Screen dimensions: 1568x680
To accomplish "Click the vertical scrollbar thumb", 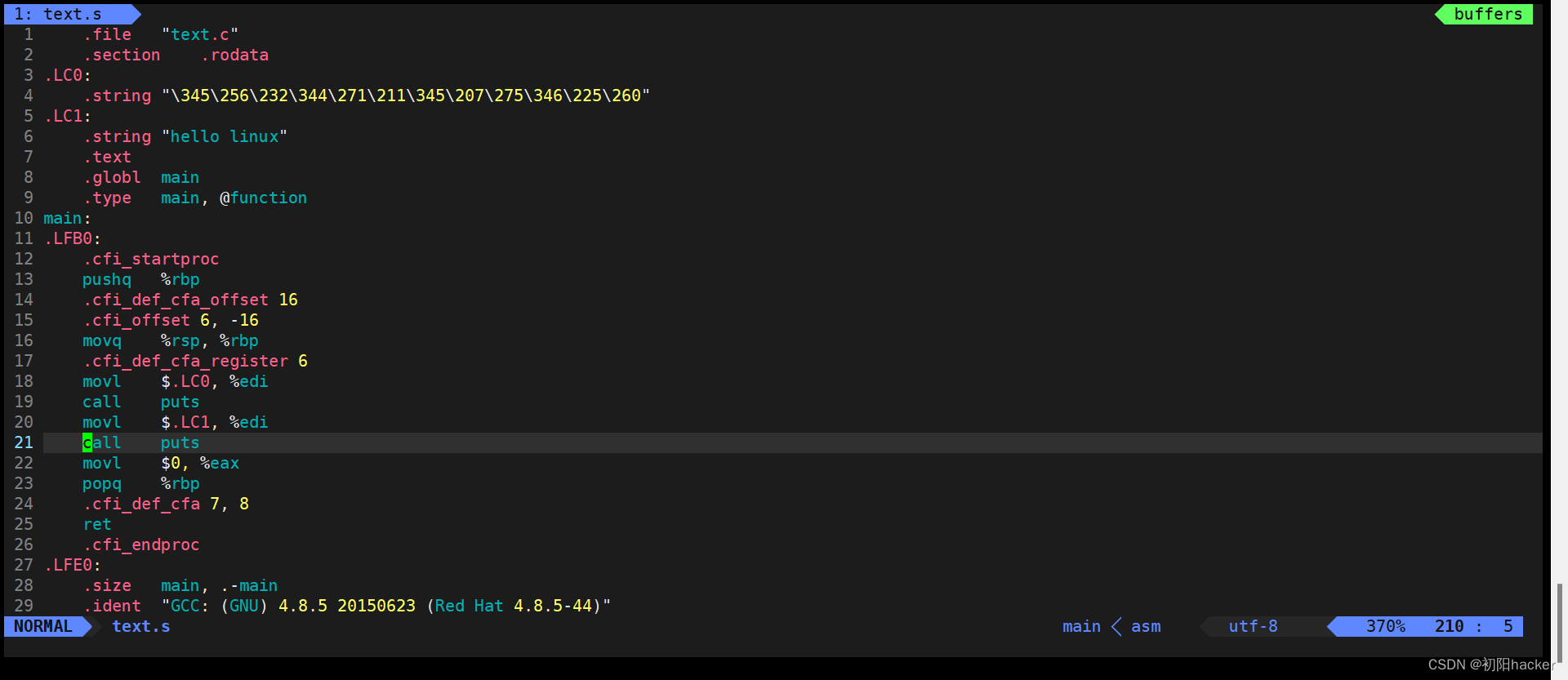I will (x=1559, y=622).
